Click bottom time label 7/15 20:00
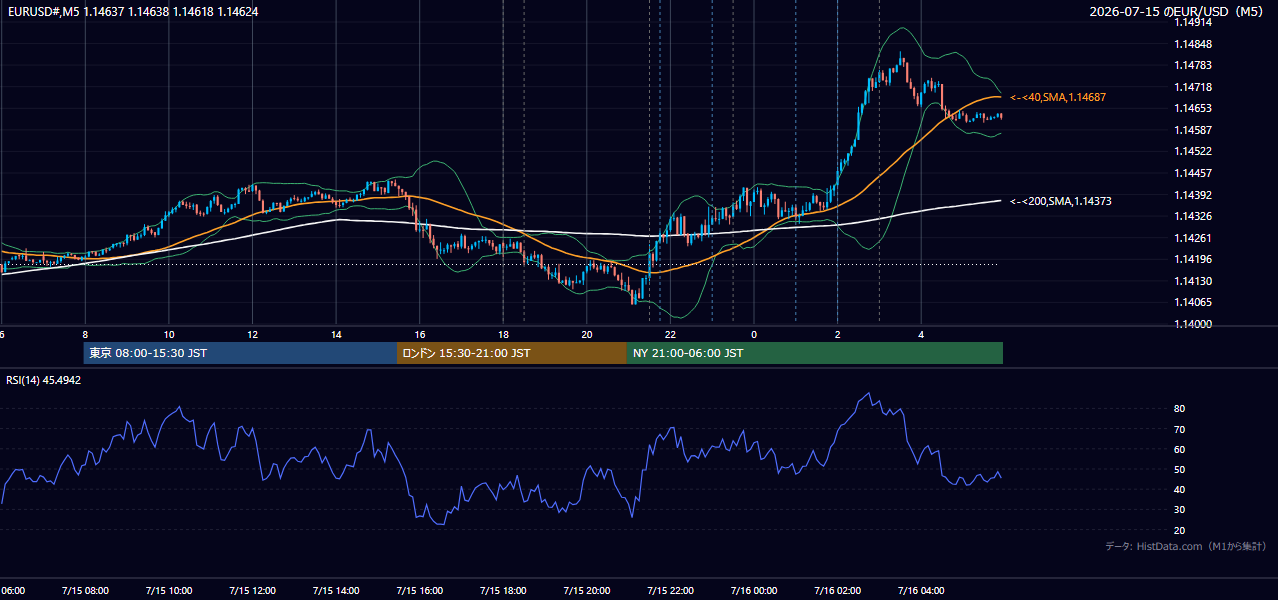Image resolution: width=1278 pixels, height=600 pixels. pos(586,591)
